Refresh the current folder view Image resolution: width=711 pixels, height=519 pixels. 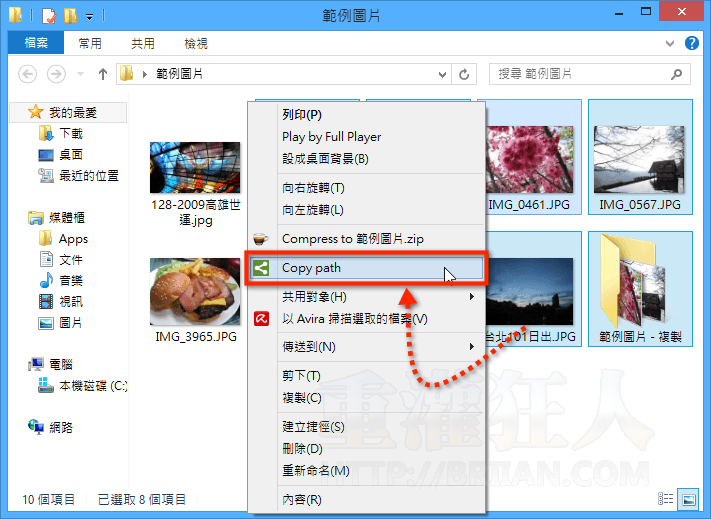pyautogui.click(x=464, y=74)
